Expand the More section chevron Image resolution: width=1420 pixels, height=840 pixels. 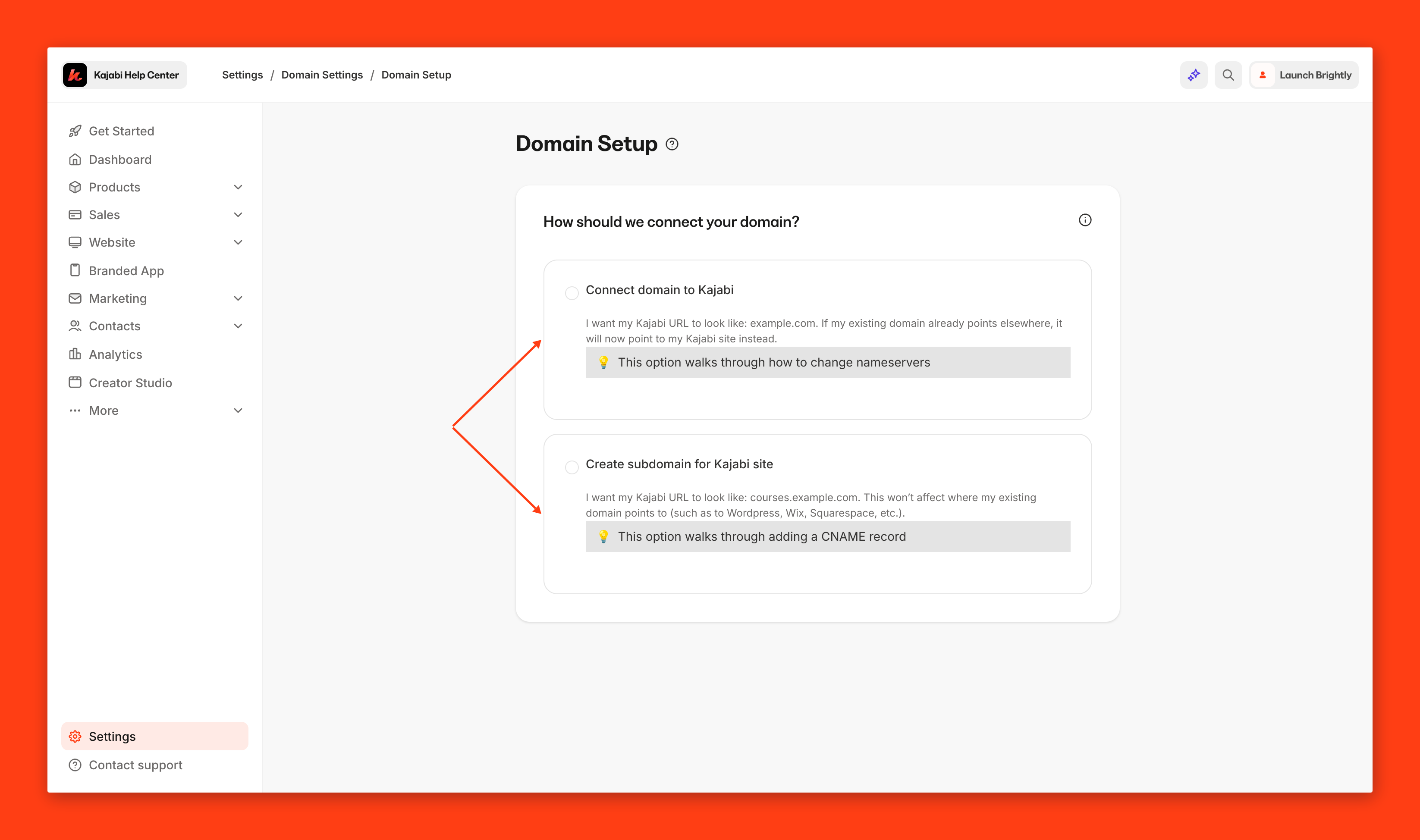(238, 411)
